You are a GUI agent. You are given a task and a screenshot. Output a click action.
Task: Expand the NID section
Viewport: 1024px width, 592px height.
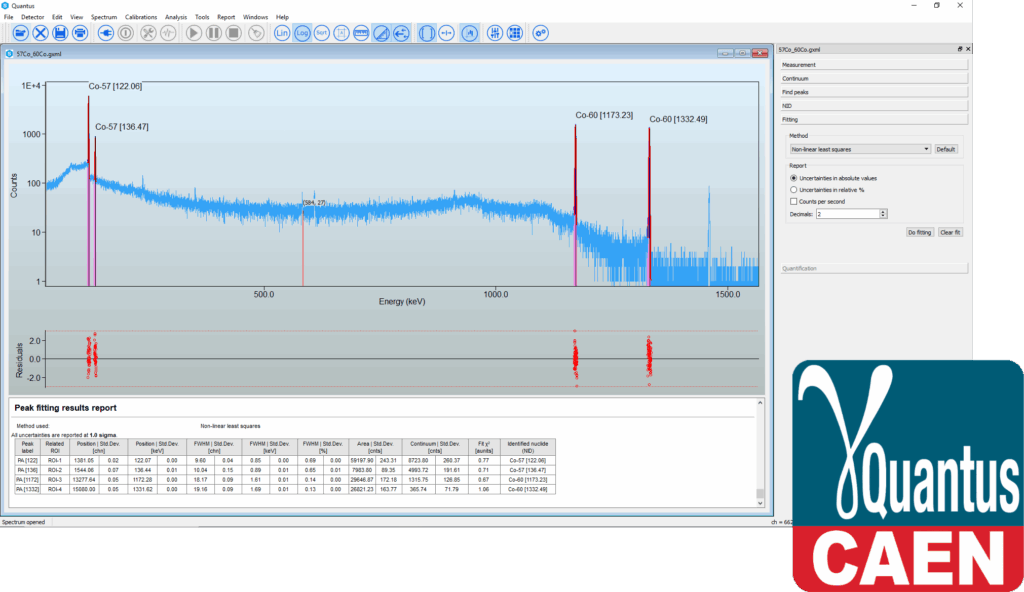[874, 106]
